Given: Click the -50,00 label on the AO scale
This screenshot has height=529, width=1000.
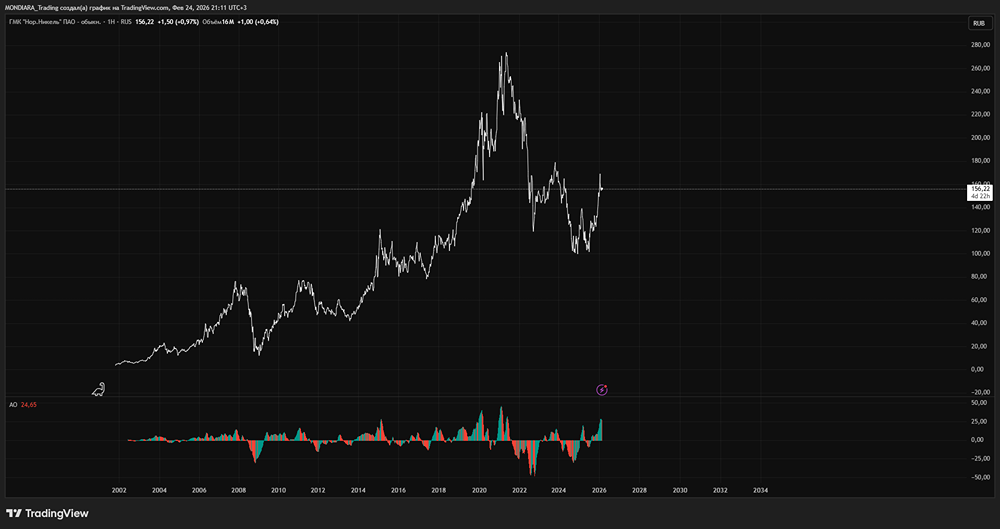Looking at the screenshot, I should click(979, 477).
